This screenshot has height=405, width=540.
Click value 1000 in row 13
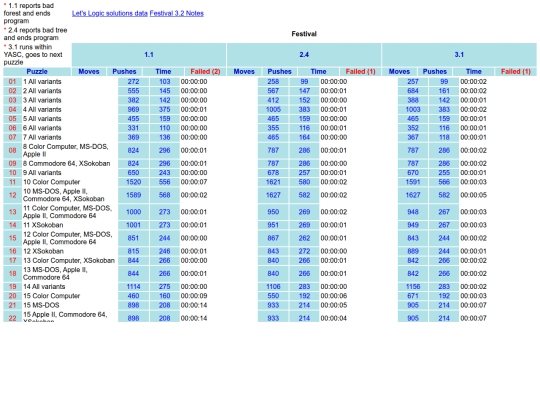(133, 212)
